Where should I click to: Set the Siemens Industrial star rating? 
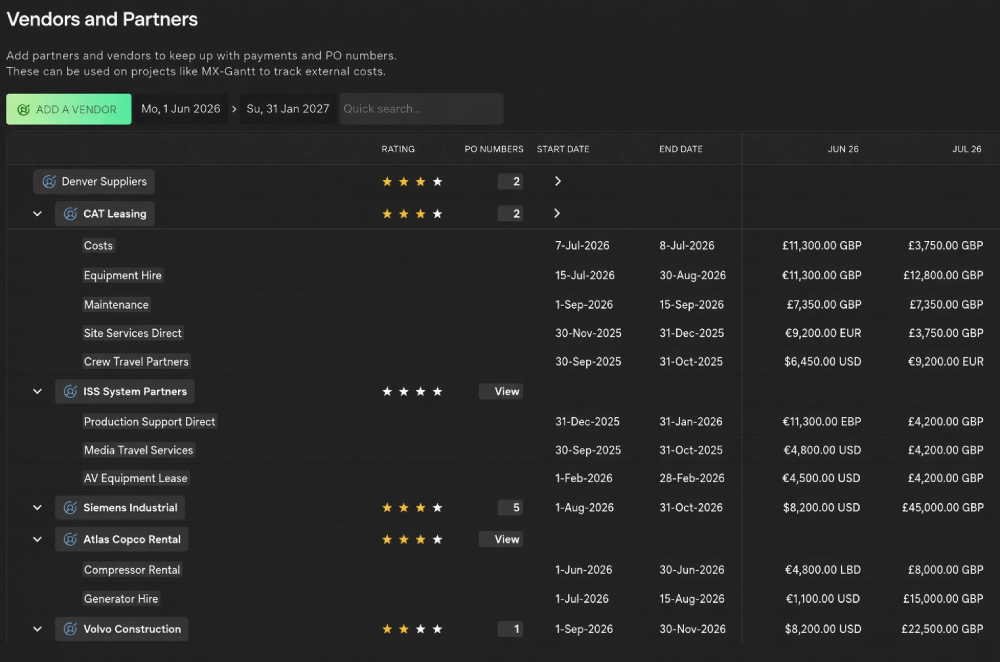pyautogui.click(x=412, y=508)
